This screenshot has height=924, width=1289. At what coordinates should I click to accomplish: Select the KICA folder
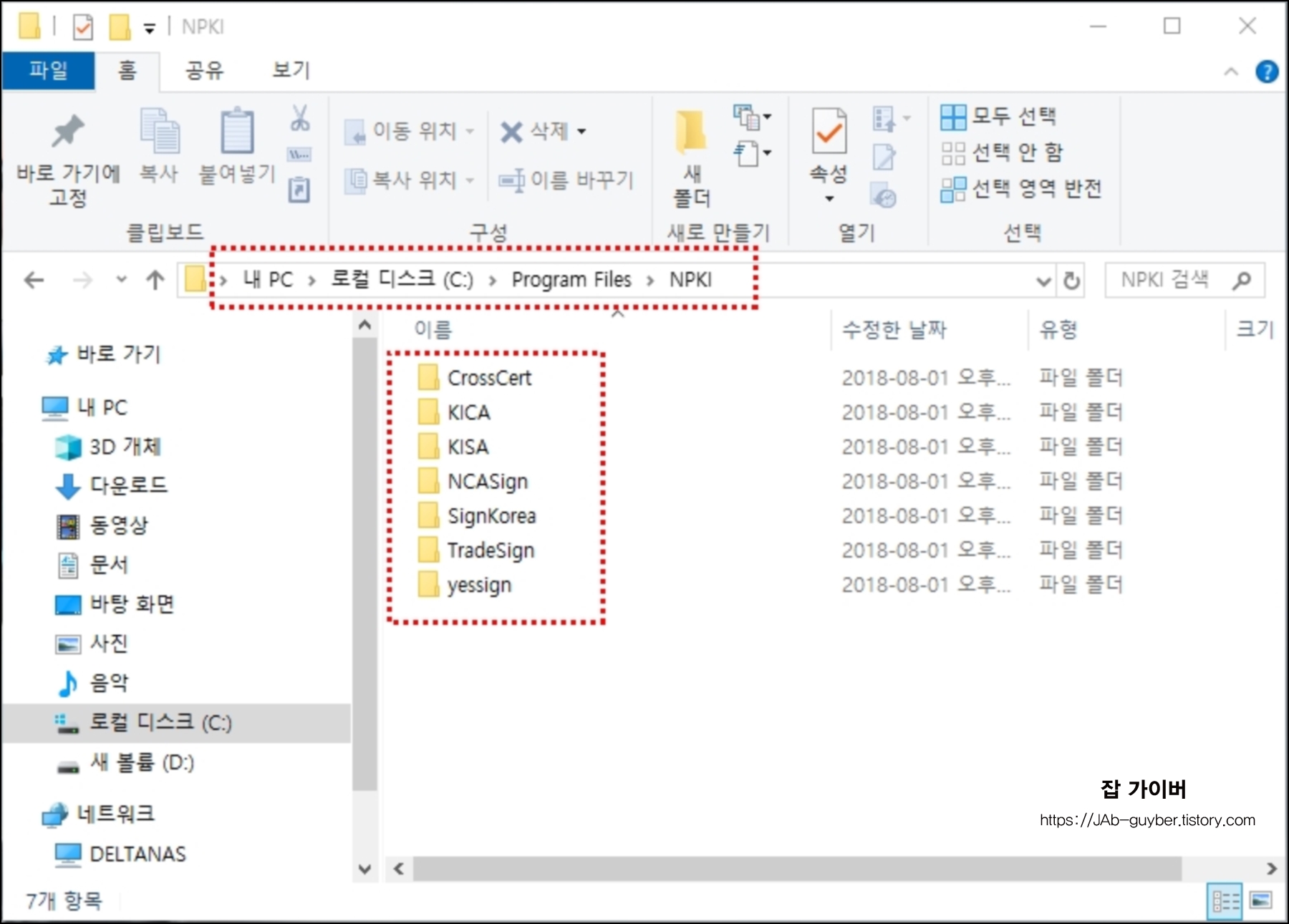(454, 412)
